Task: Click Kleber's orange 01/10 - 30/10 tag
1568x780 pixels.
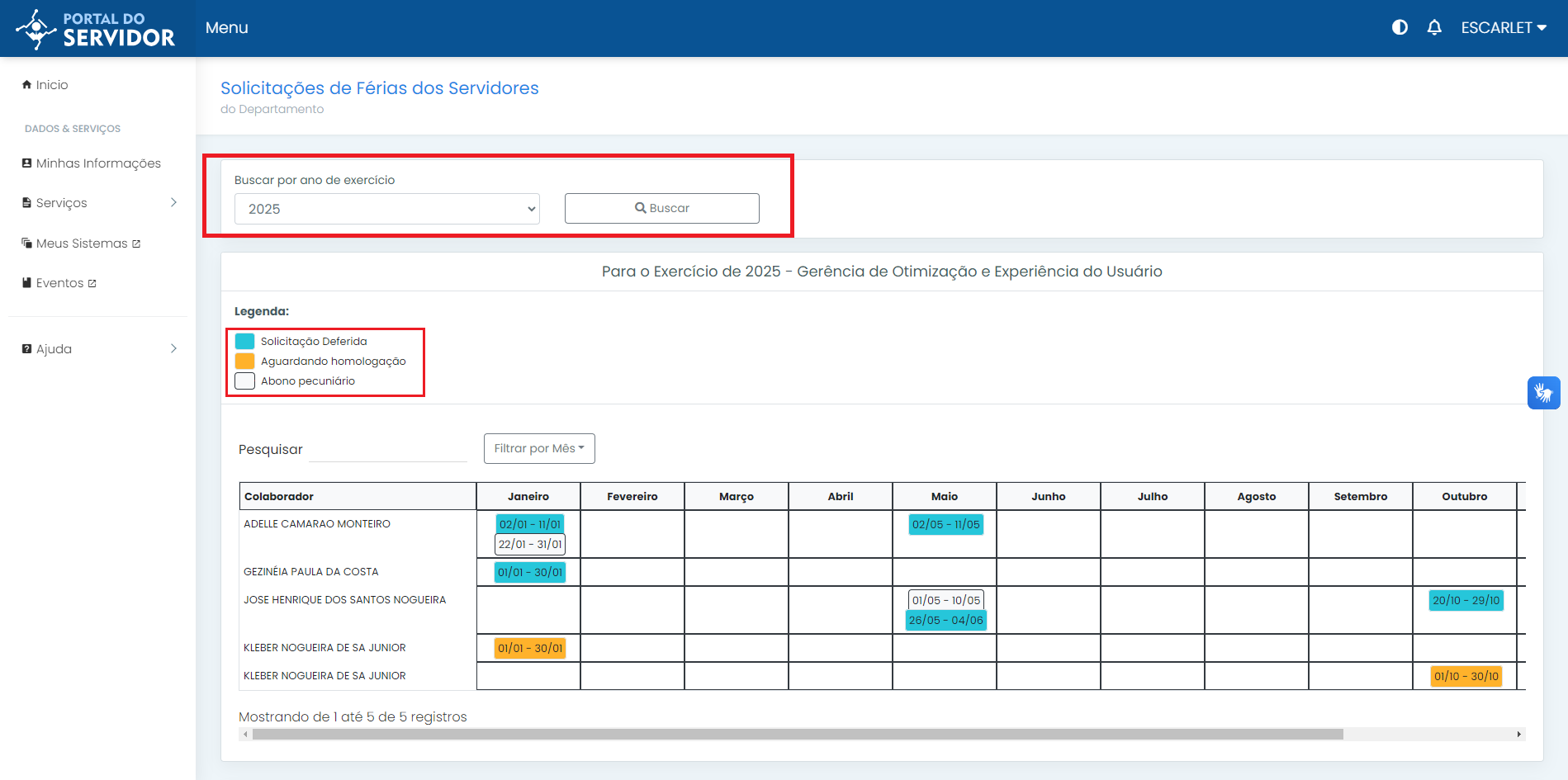Action: tap(1466, 676)
